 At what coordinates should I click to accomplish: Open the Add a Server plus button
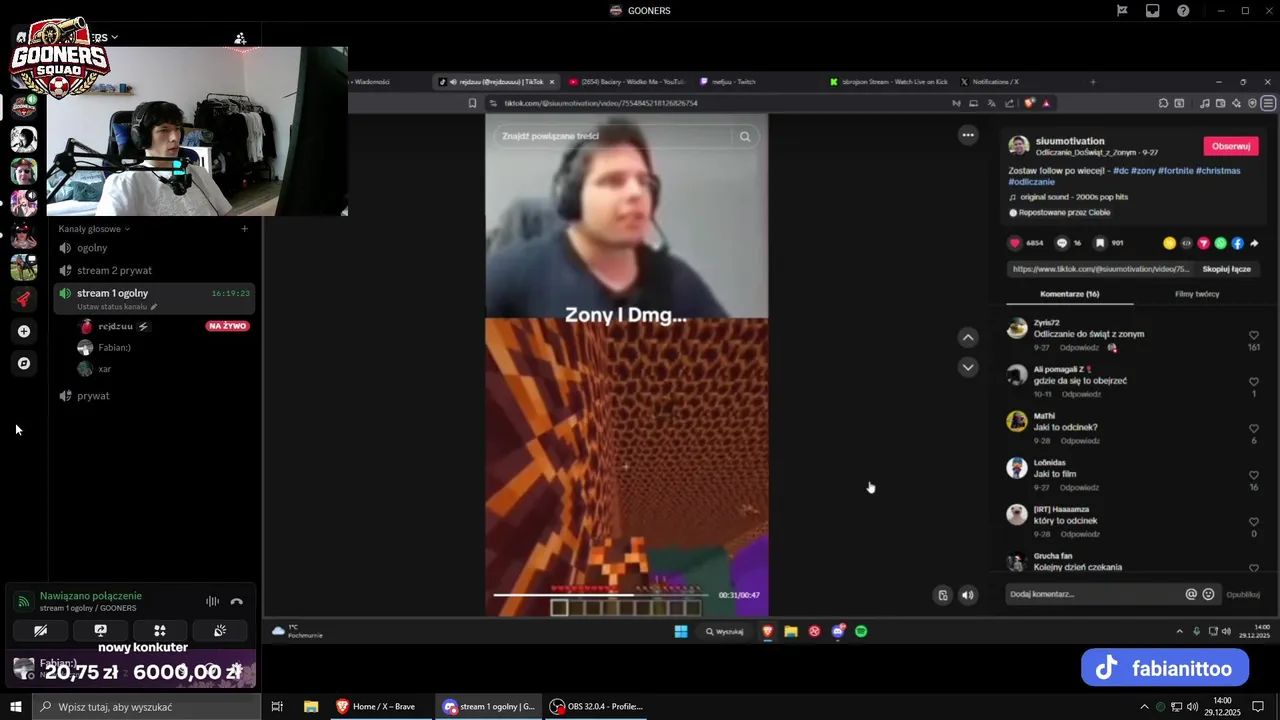tap(24, 331)
